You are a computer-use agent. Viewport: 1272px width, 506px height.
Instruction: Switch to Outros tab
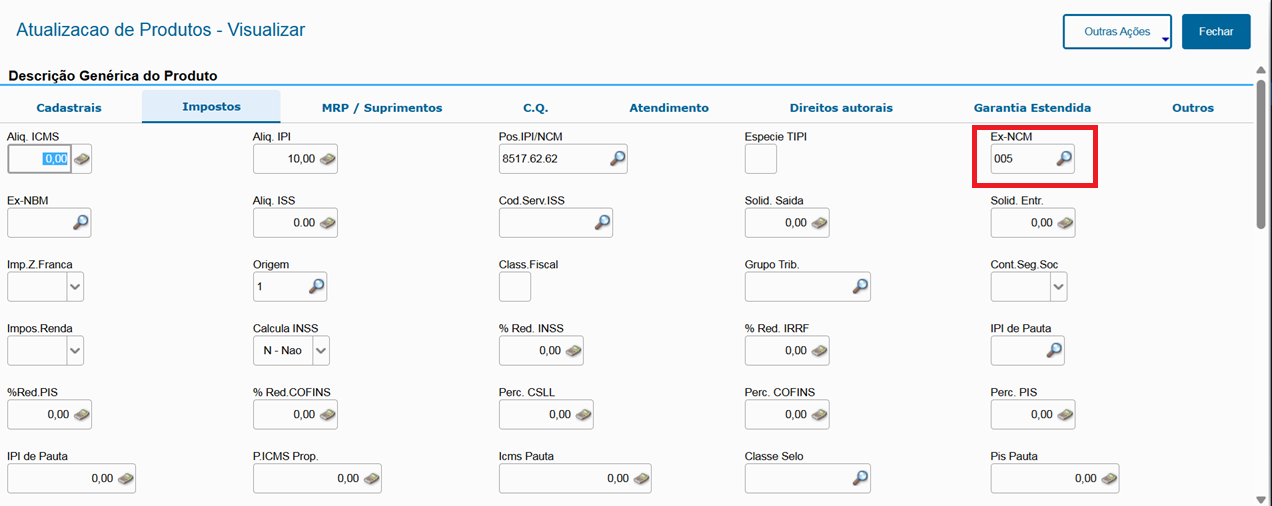[1193, 108]
